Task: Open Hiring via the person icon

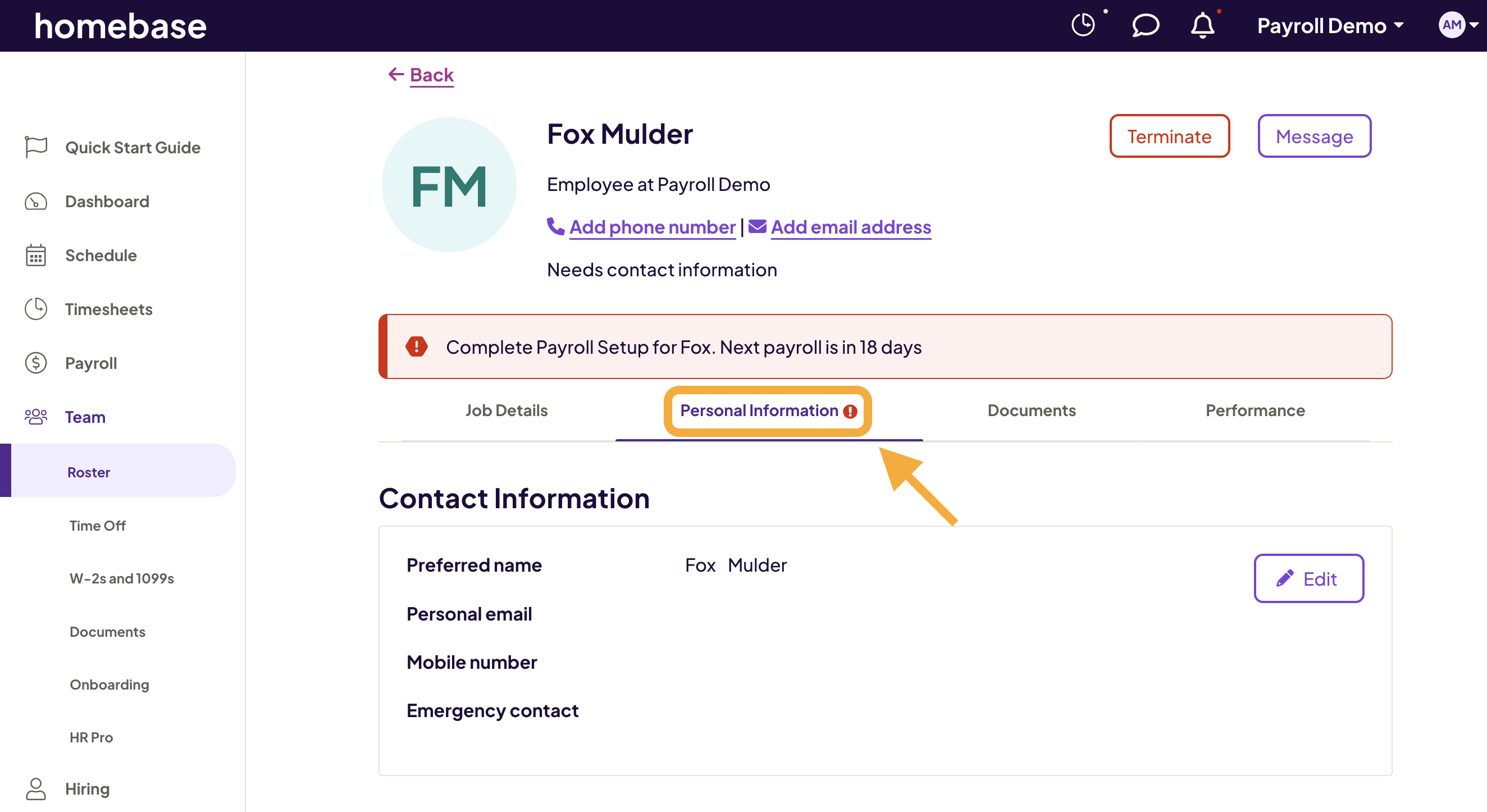Action: (x=35, y=788)
